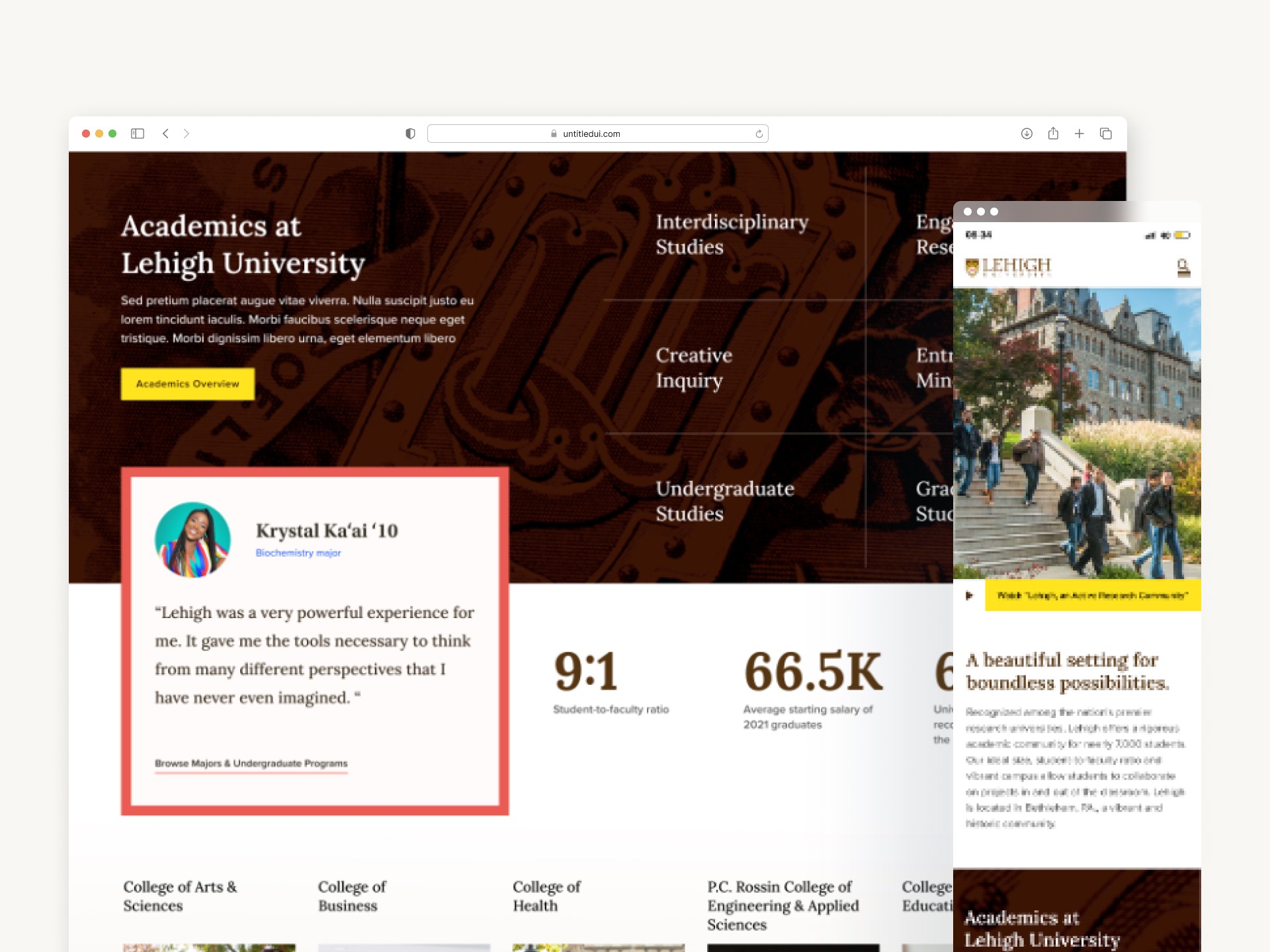Open the Creative Inquiry link
This screenshot has height=952, width=1270.
click(694, 368)
